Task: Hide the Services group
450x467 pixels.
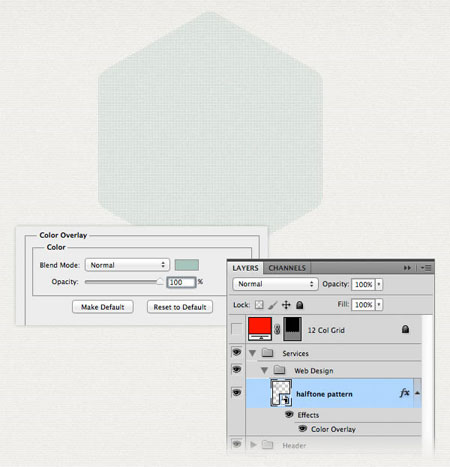Action: [x=236, y=352]
